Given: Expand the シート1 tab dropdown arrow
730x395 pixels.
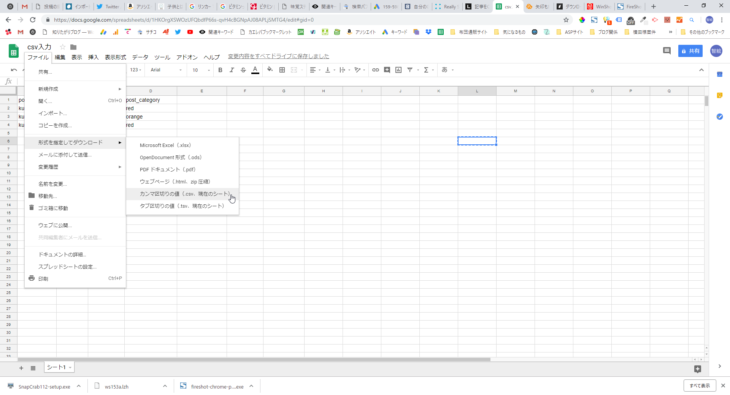Looking at the screenshot, I should 70,368.
